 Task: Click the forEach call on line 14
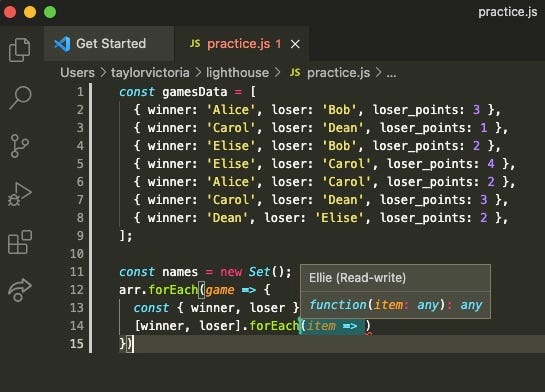click(x=274, y=326)
